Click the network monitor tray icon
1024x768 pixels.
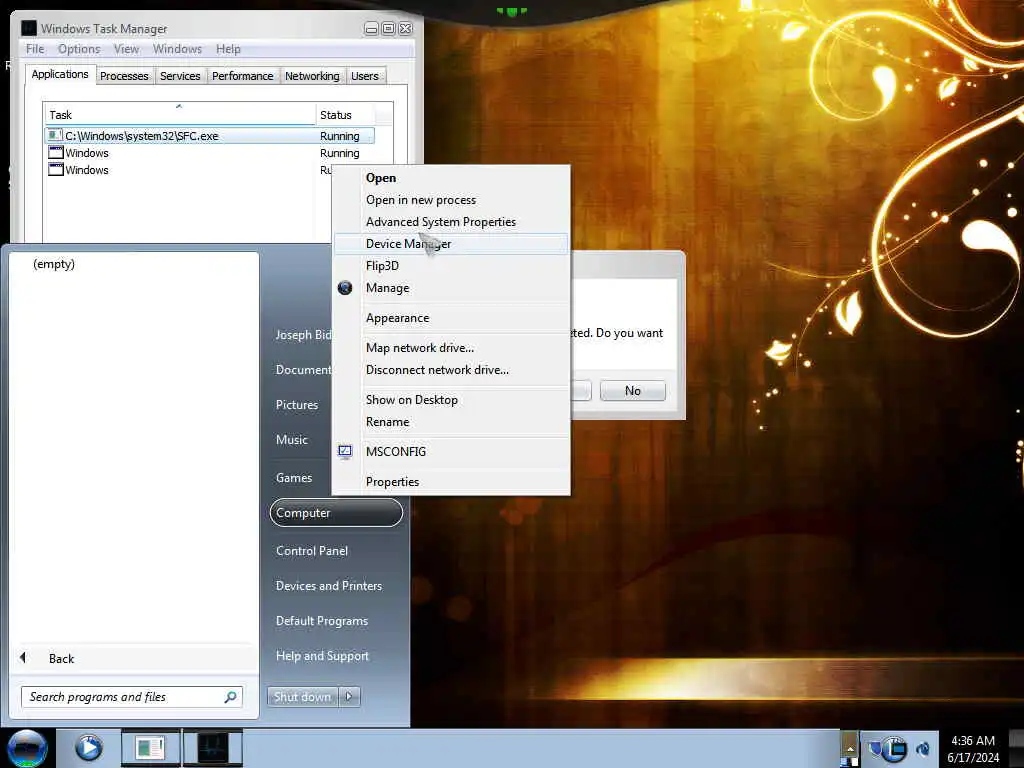[x=896, y=749]
